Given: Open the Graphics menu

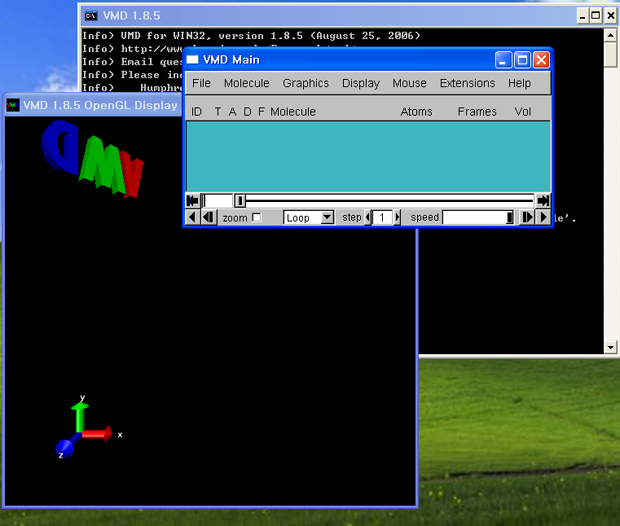Looking at the screenshot, I should (306, 83).
